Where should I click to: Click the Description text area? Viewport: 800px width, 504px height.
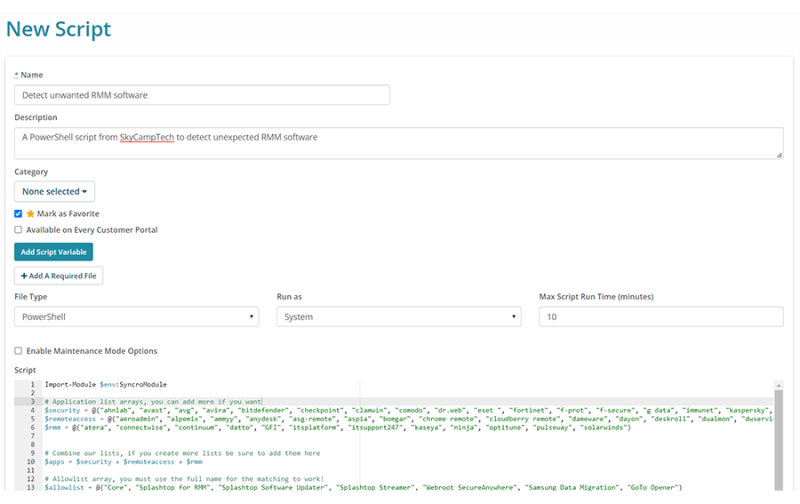pos(398,143)
